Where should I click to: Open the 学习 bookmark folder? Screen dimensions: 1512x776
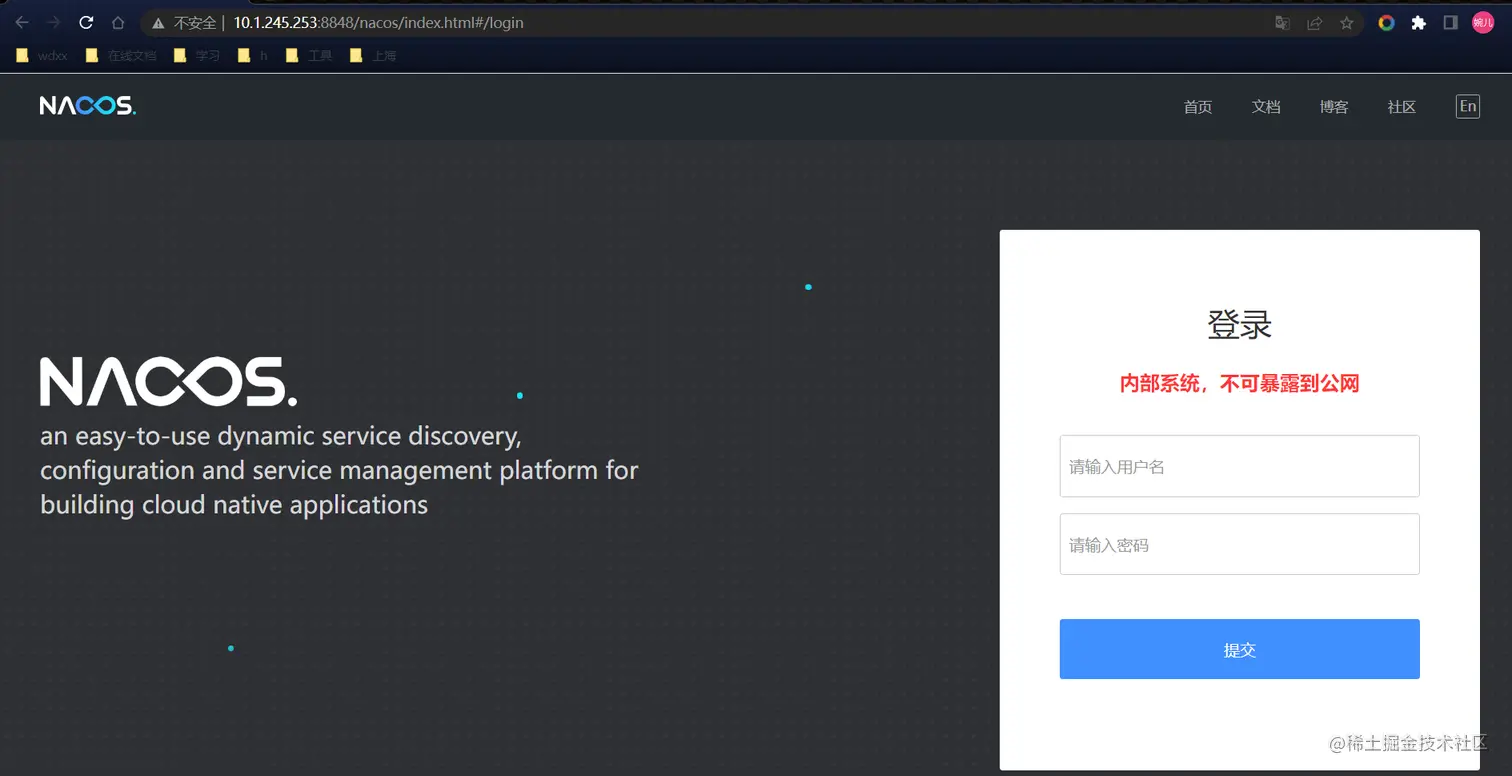[x=196, y=56]
